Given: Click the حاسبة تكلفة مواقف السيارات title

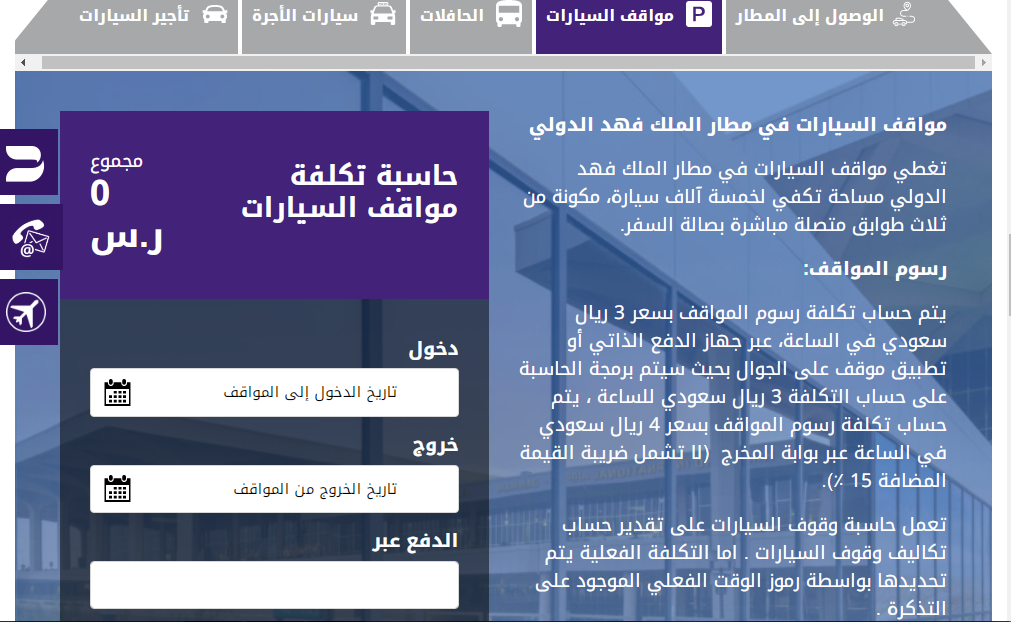Looking at the screenshot, I should tap(349, 191).
